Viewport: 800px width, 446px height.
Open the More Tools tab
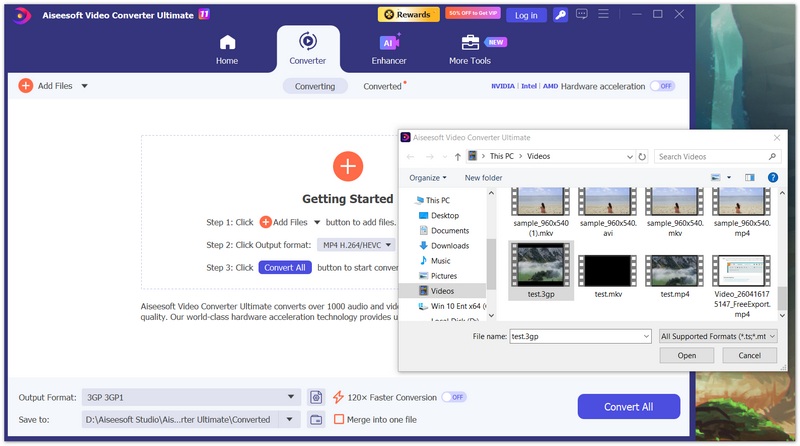[470, 49]
